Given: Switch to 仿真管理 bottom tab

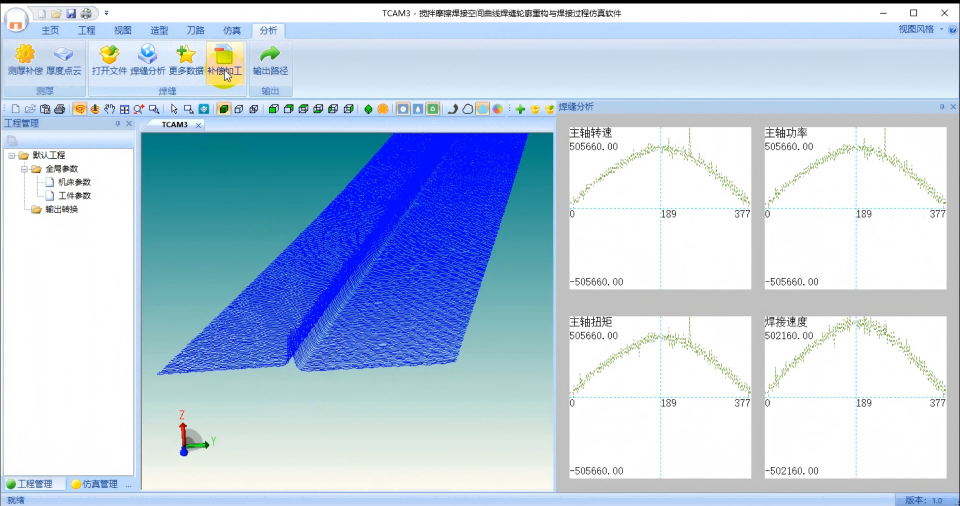Looking at the screenshot, I should click(x=94, y=484).
